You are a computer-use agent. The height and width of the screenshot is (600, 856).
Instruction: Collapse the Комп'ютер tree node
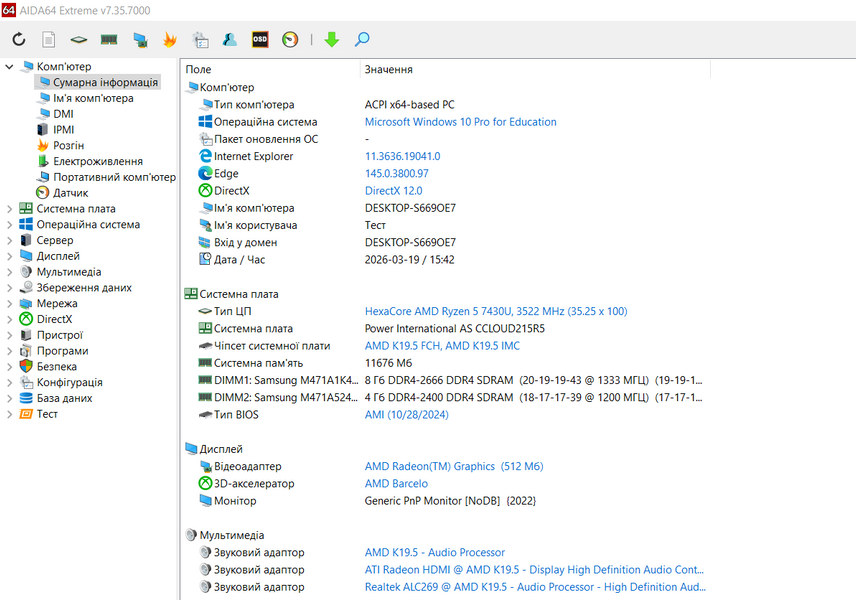pos(9,67)
